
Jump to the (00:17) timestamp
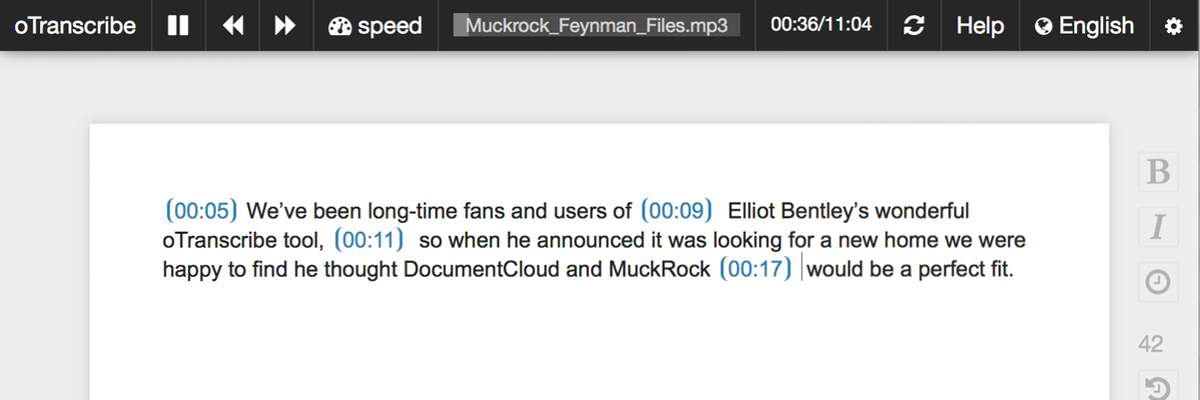click(x=756, y=269)
